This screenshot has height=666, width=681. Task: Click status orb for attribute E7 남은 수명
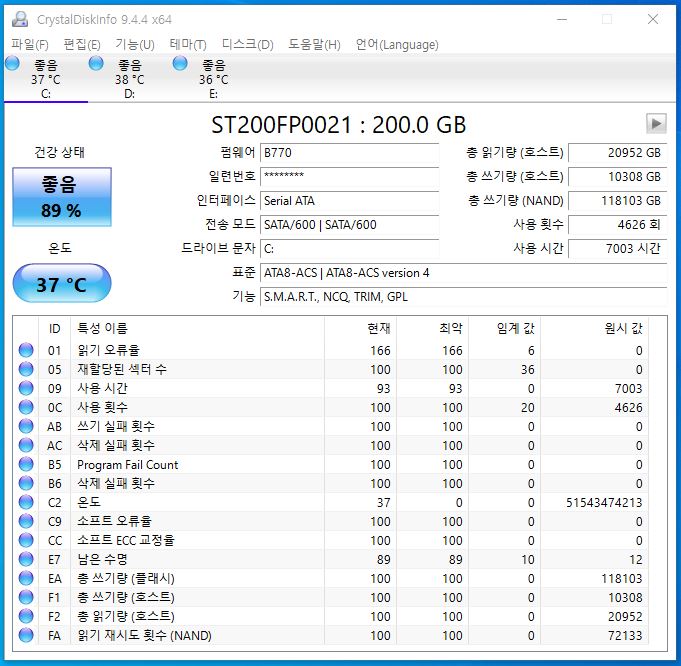[x=26, y=559]
